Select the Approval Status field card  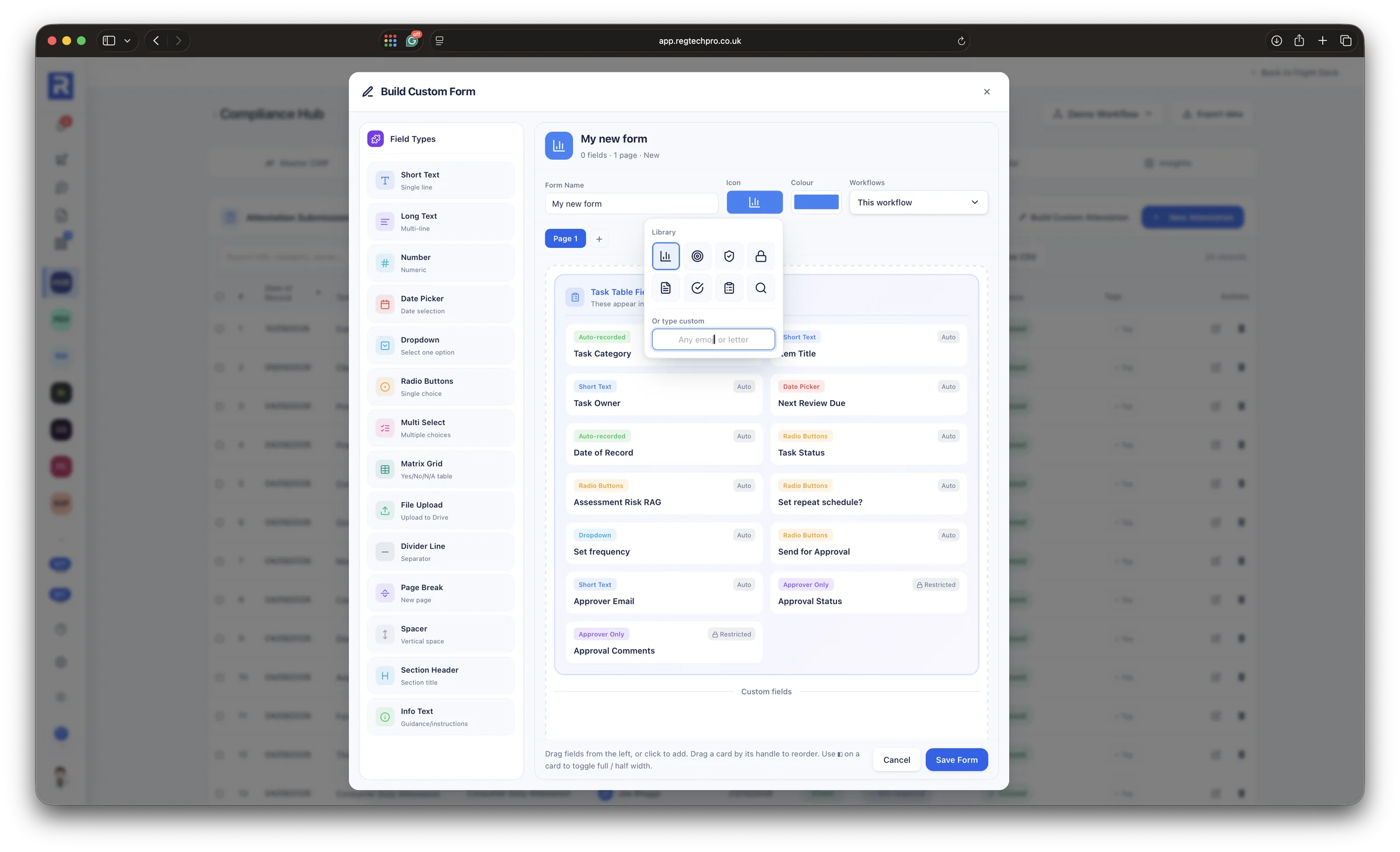(869, 594)
